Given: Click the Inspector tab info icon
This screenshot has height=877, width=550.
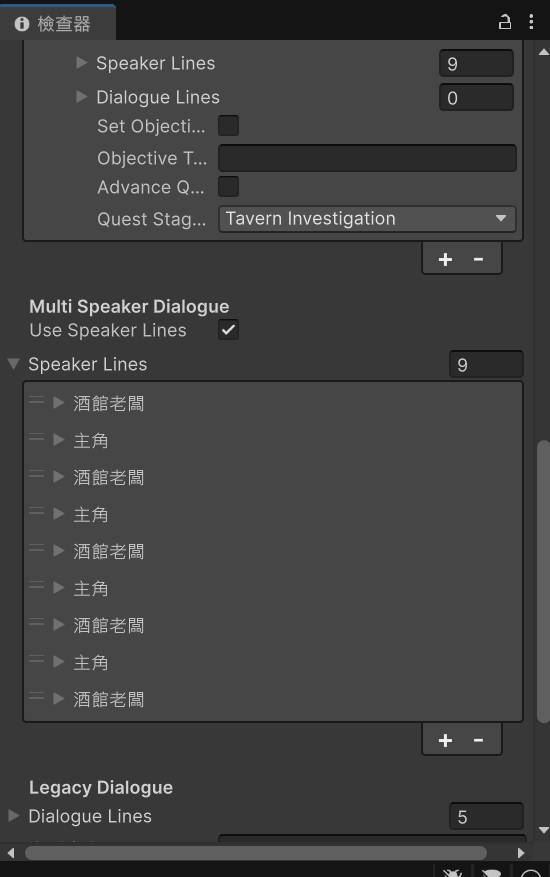Looking at the screenshot, I should tap(22, 24).
